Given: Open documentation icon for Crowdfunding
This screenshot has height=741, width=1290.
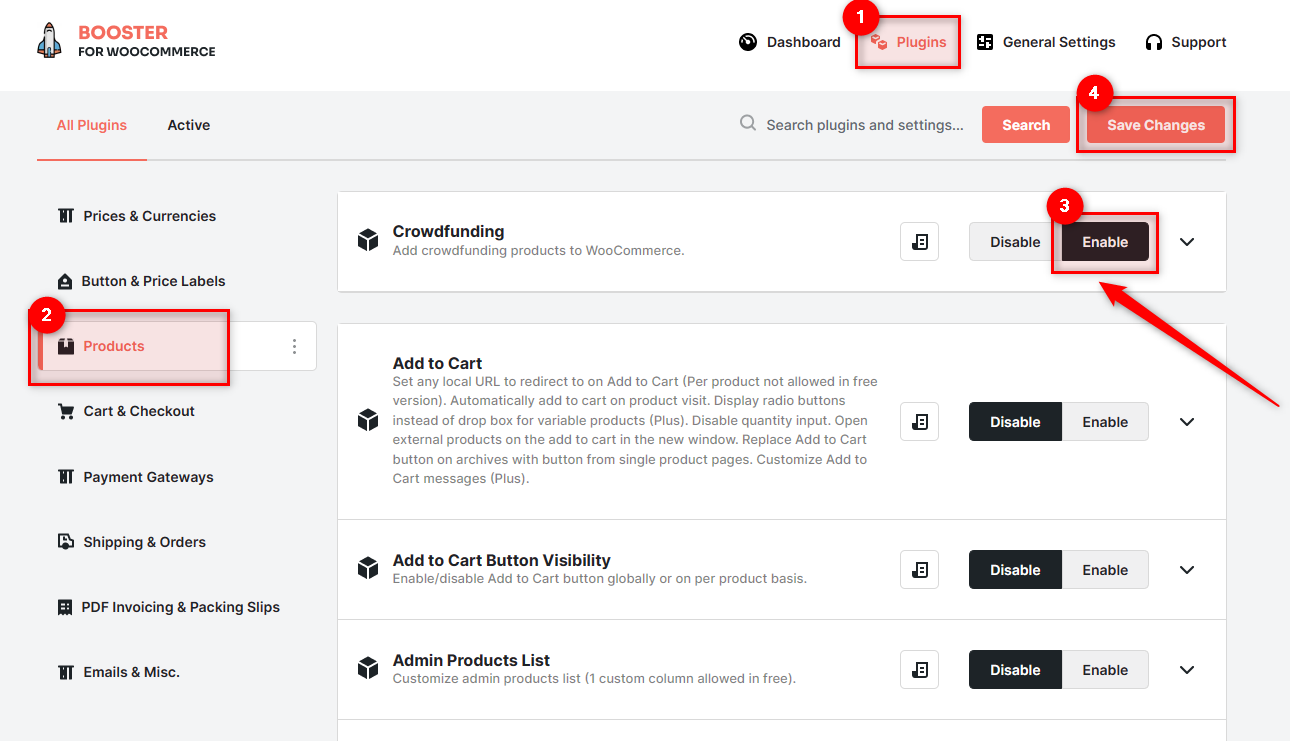Looking at the screenshot, I should pos(920,242).
